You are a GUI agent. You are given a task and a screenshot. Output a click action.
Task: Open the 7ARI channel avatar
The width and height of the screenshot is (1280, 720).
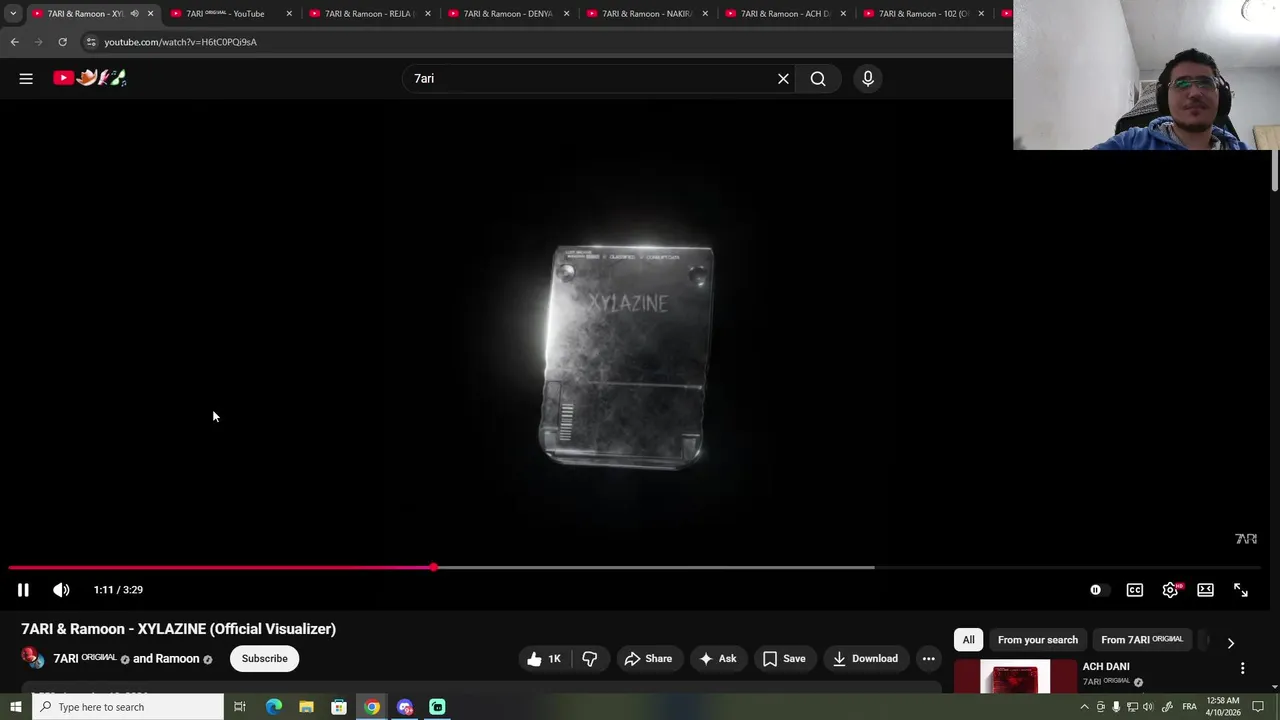[33, 658]
